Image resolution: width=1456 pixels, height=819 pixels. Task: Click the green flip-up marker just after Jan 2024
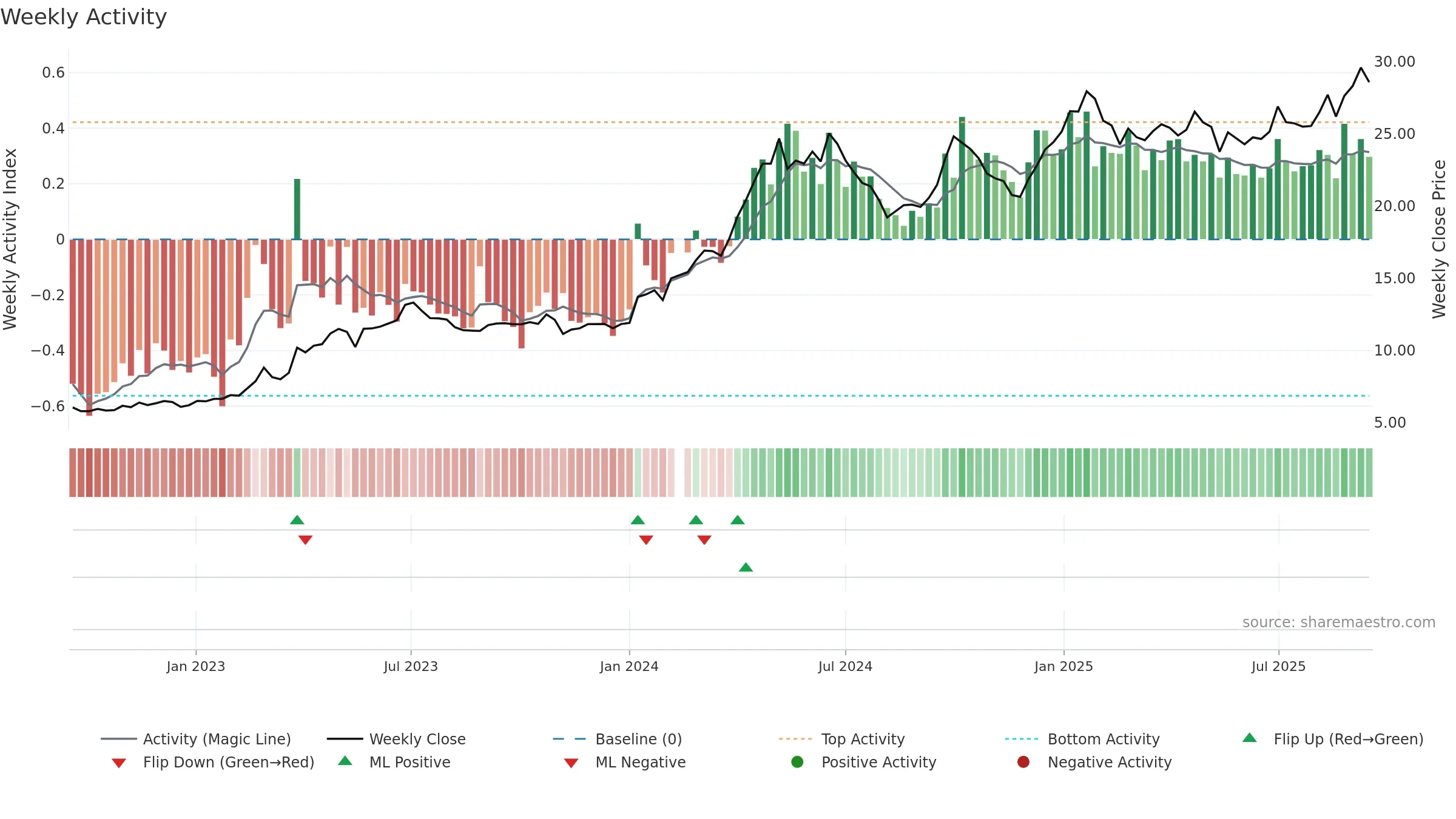click(638, 520)
